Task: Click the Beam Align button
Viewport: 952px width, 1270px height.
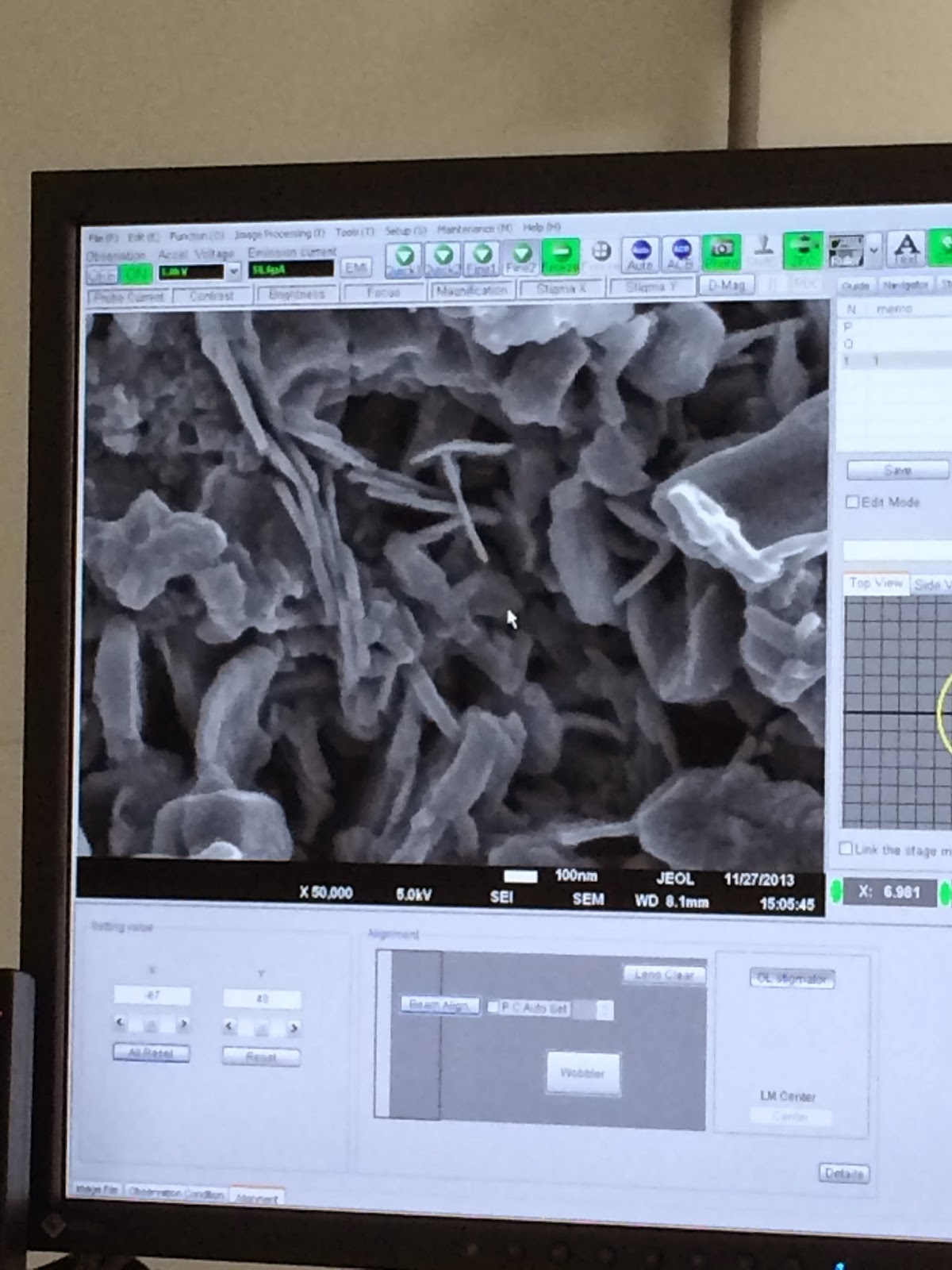Action: tap(440, 1006)
